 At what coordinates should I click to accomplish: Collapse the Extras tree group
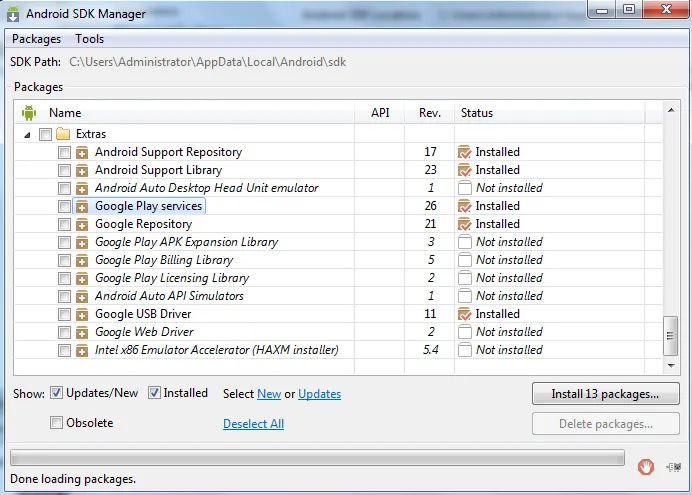[27, 135]
